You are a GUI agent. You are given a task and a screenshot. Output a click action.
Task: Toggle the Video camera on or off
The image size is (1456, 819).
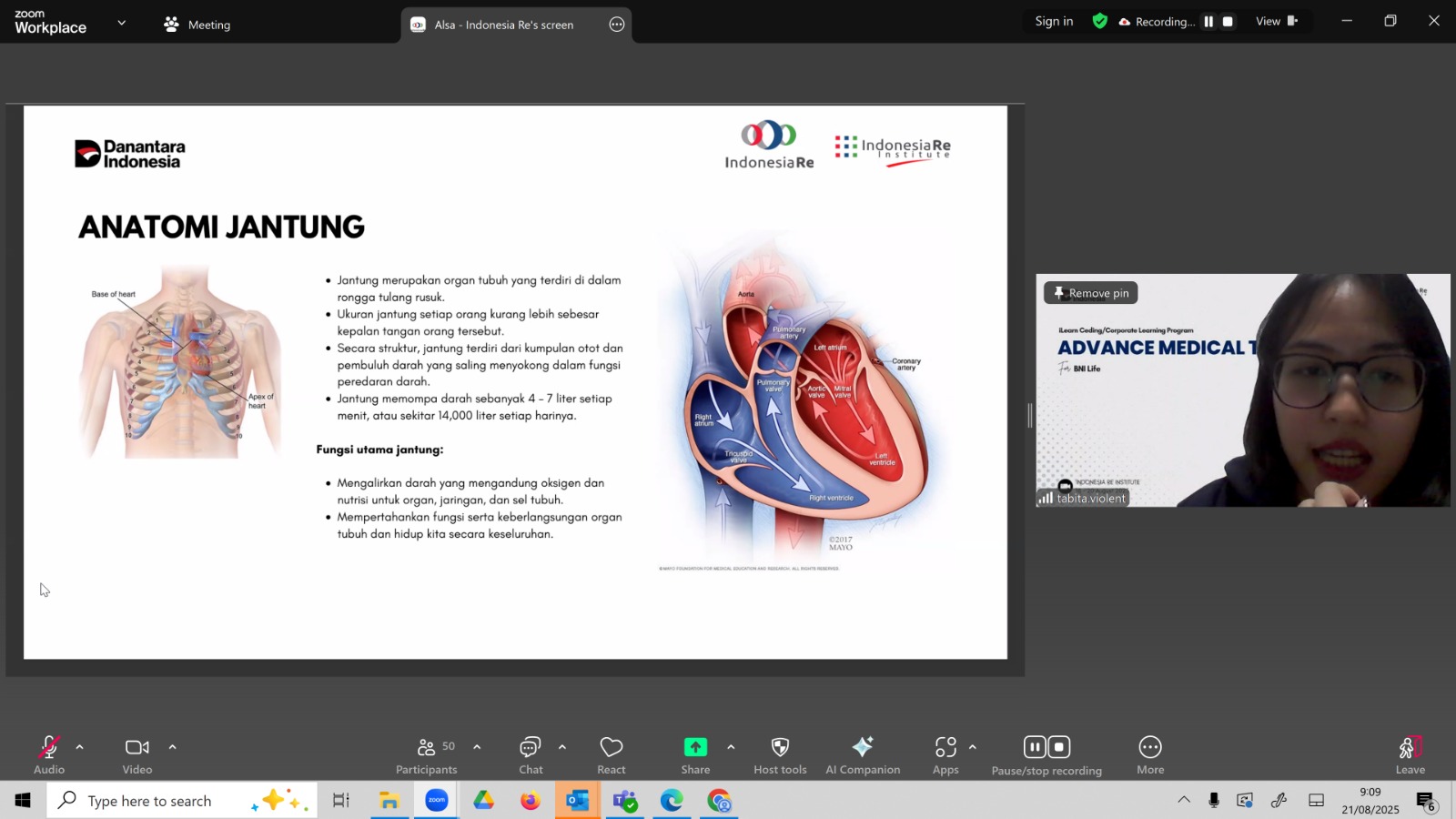point(137,754)
